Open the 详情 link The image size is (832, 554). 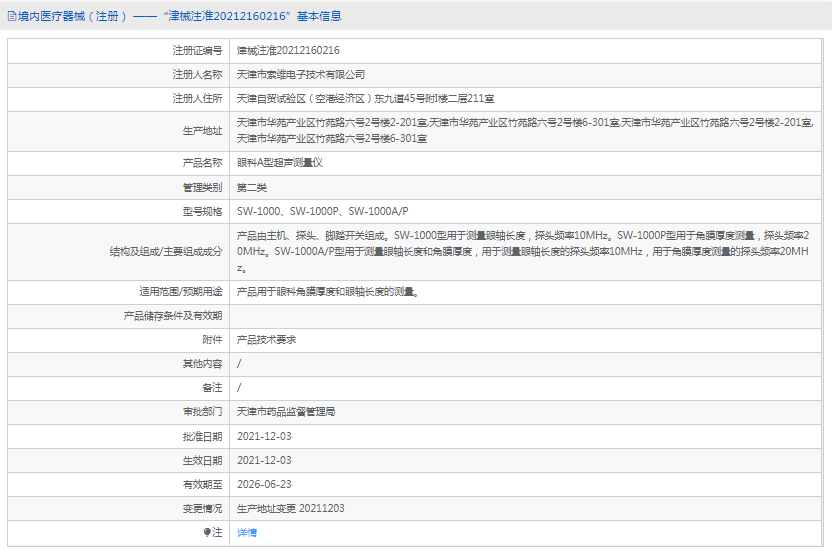[247, 532]
